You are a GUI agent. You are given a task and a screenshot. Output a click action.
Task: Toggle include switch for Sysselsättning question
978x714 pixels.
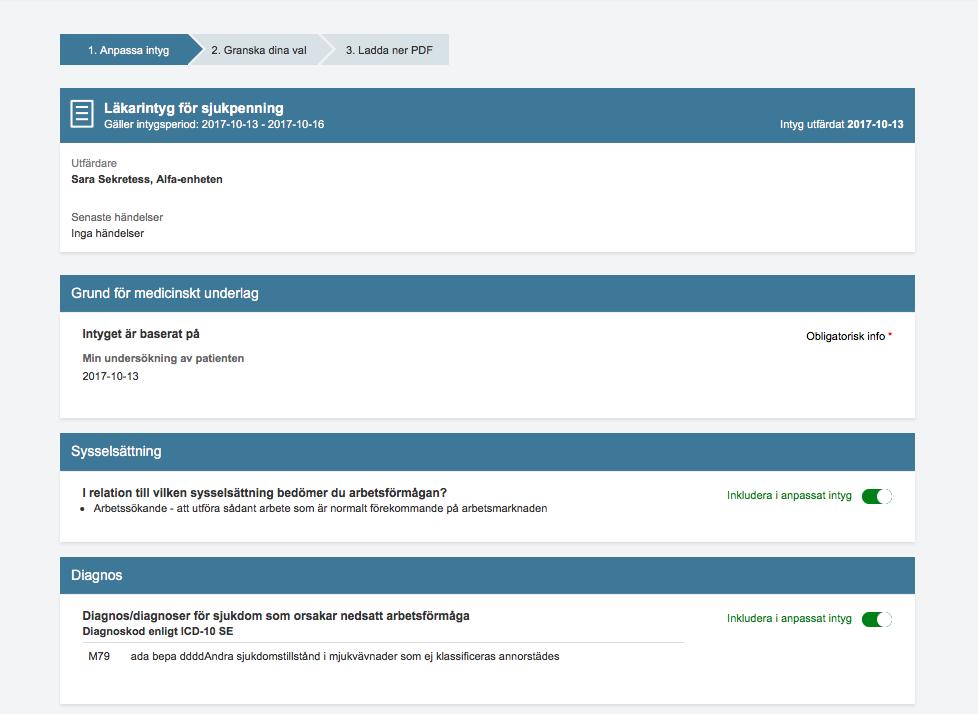click(x=877, y=496)
